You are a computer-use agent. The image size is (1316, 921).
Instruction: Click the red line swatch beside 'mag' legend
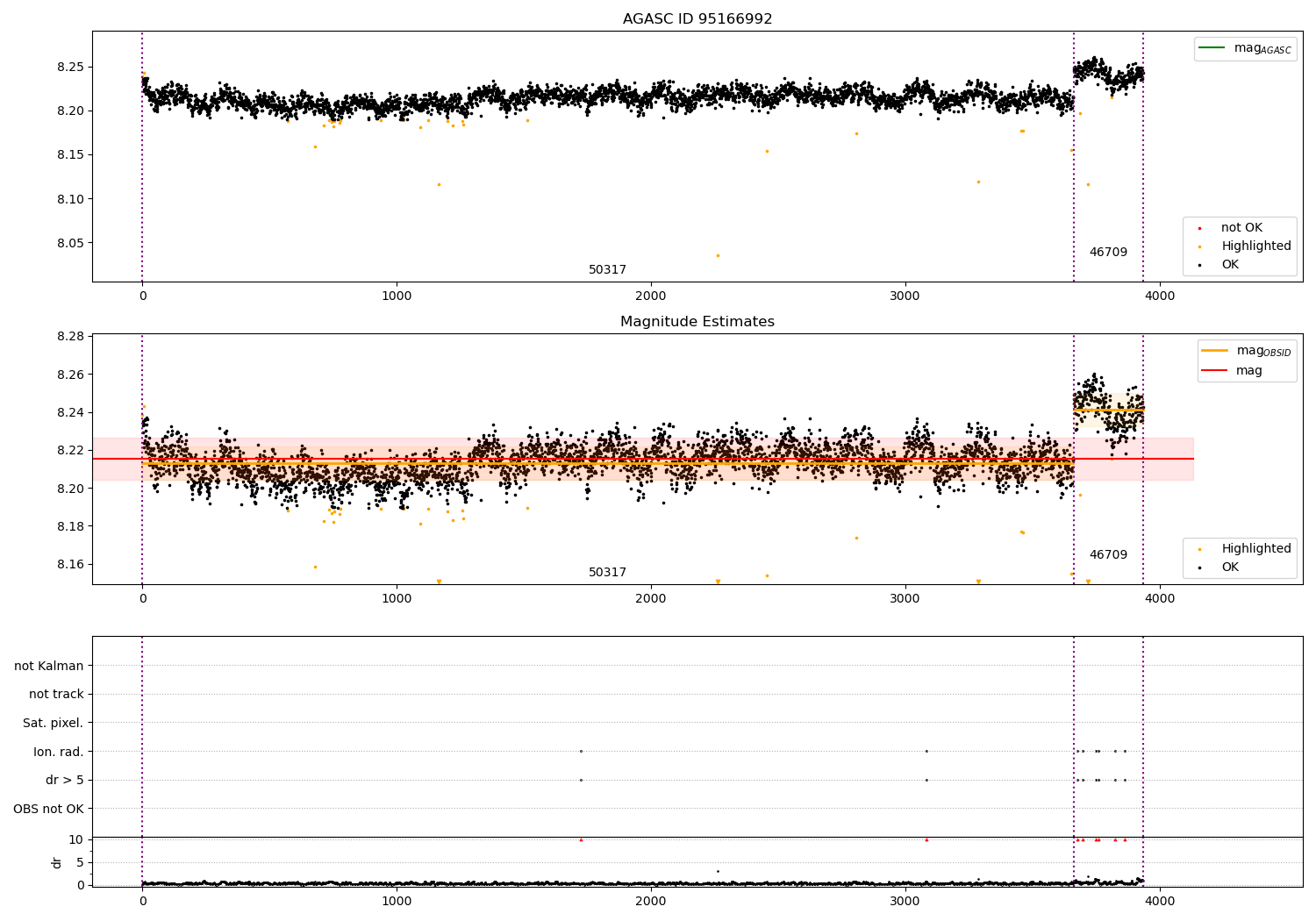(1214, 370)
